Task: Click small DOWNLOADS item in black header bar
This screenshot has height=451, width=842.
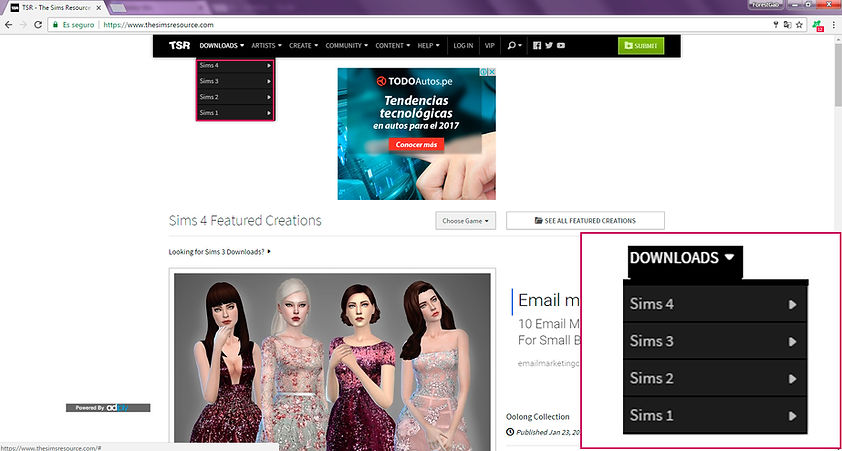Action: (x=222, y=46)
